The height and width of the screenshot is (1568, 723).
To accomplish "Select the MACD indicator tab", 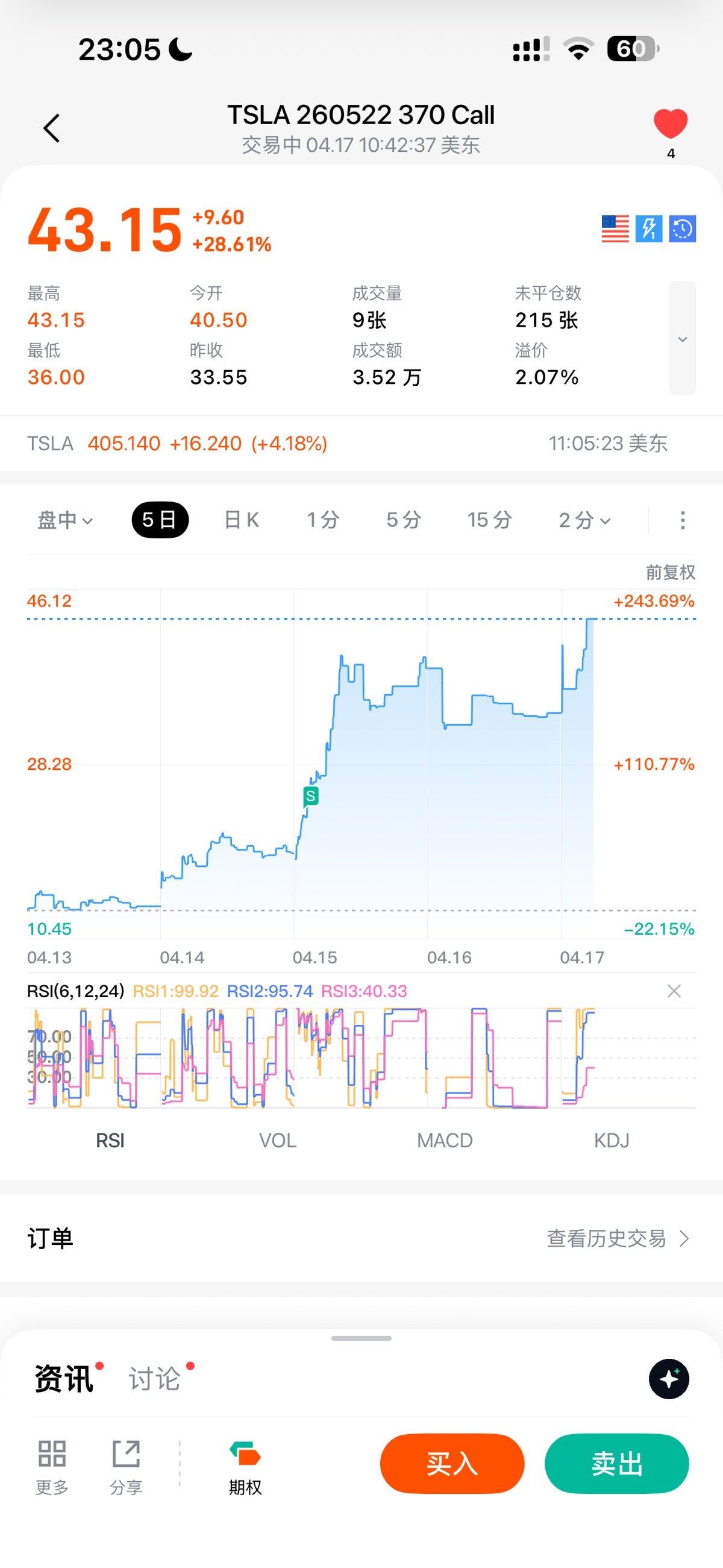I will (444, 1140).
